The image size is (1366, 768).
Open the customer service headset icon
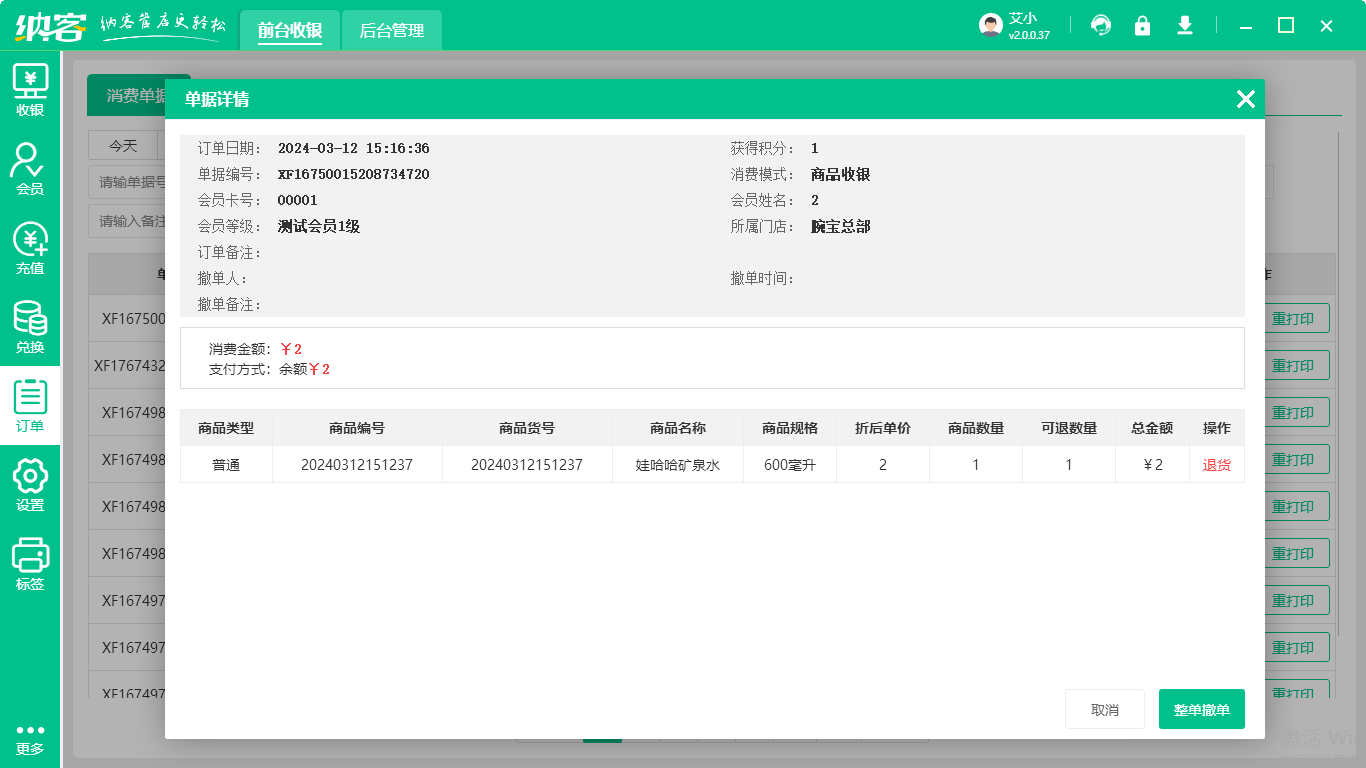coord(1101,25)
